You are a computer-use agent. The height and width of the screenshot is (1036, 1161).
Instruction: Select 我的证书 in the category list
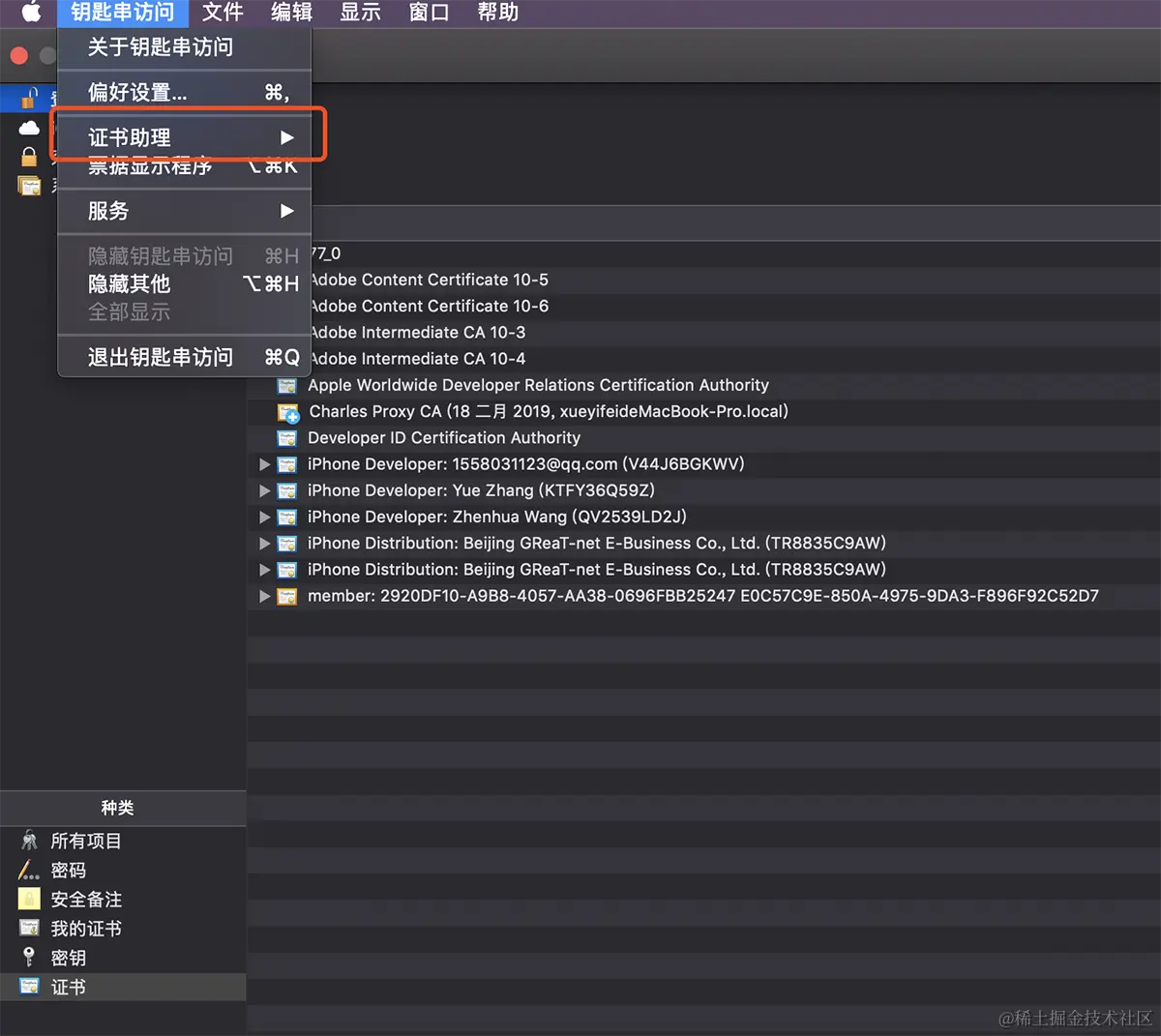pyautogui.click(x=123, y=928)
